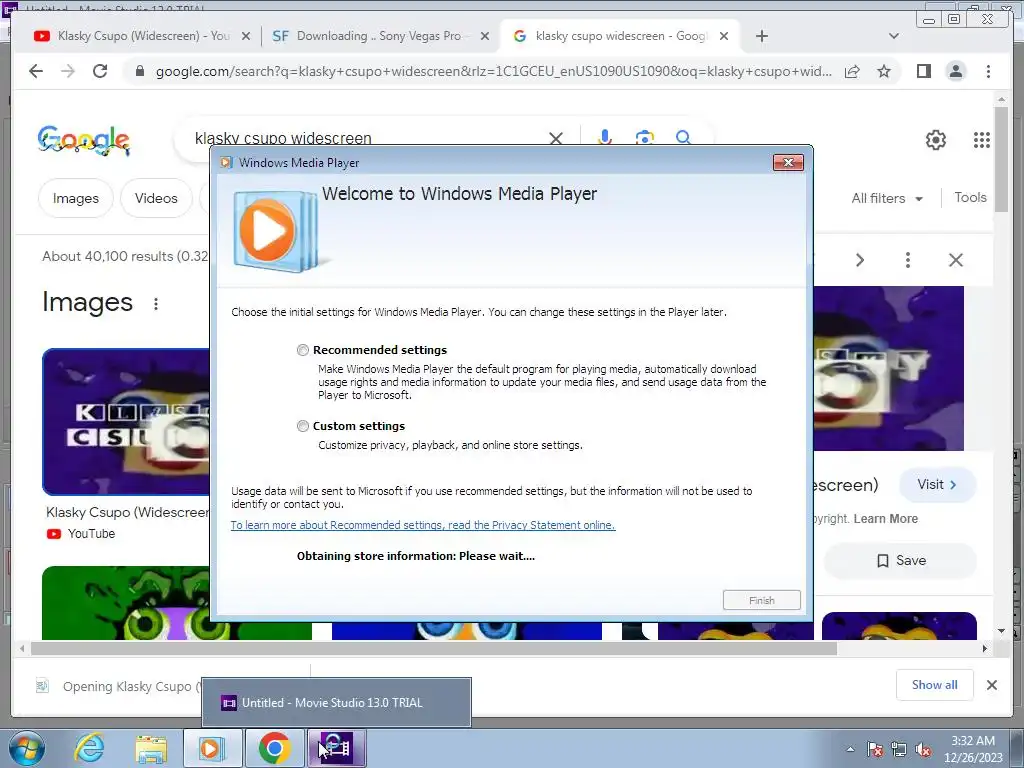Click the Visit button in preview panel
The width and height of the screenshot is (1024, 768).
tap(937, 485)
